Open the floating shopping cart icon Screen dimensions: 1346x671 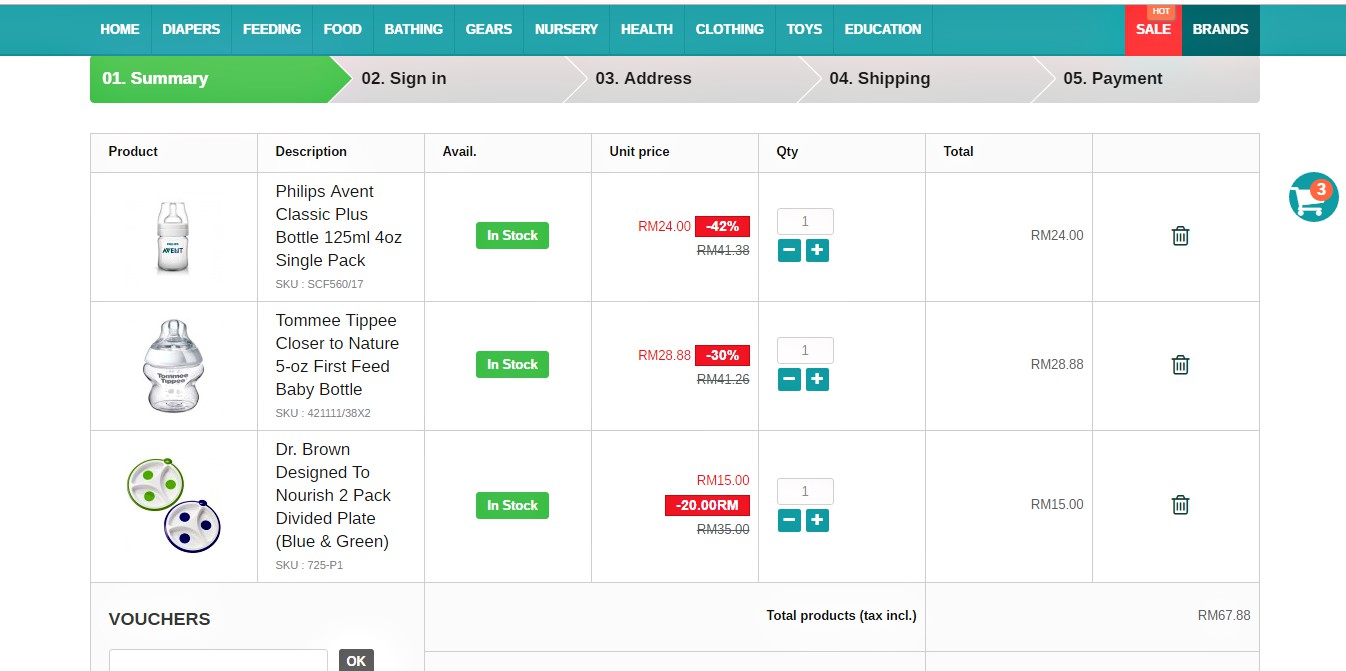1313,197
